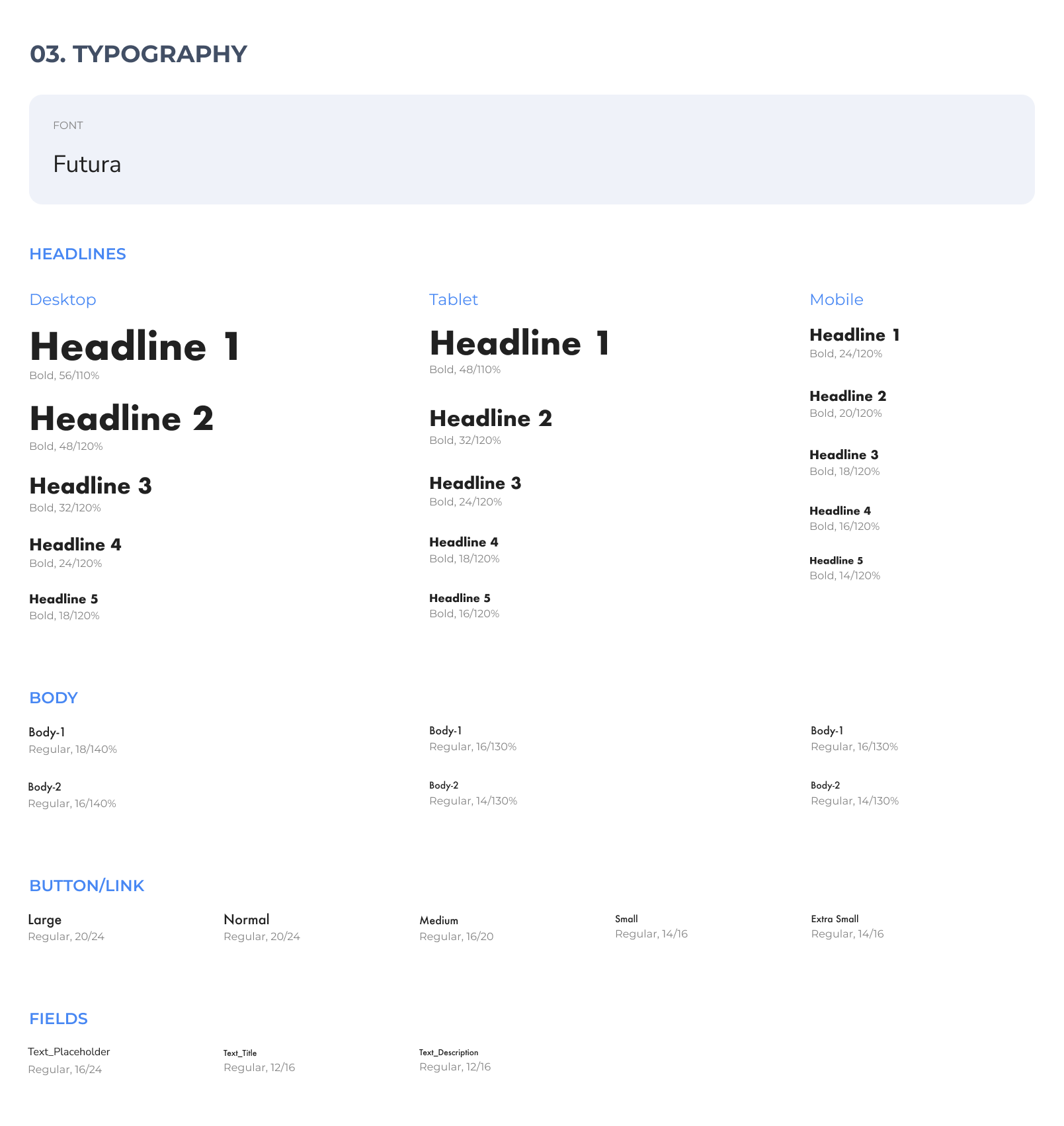Select the Body-1 sample with 18/140% spec

[47, 732]
